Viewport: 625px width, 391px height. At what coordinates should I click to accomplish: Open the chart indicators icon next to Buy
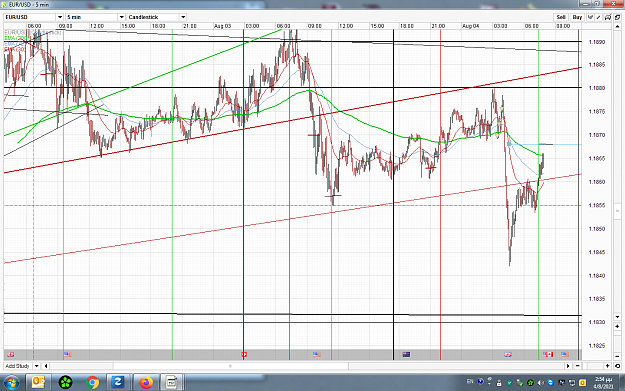(x=590, y=17)
